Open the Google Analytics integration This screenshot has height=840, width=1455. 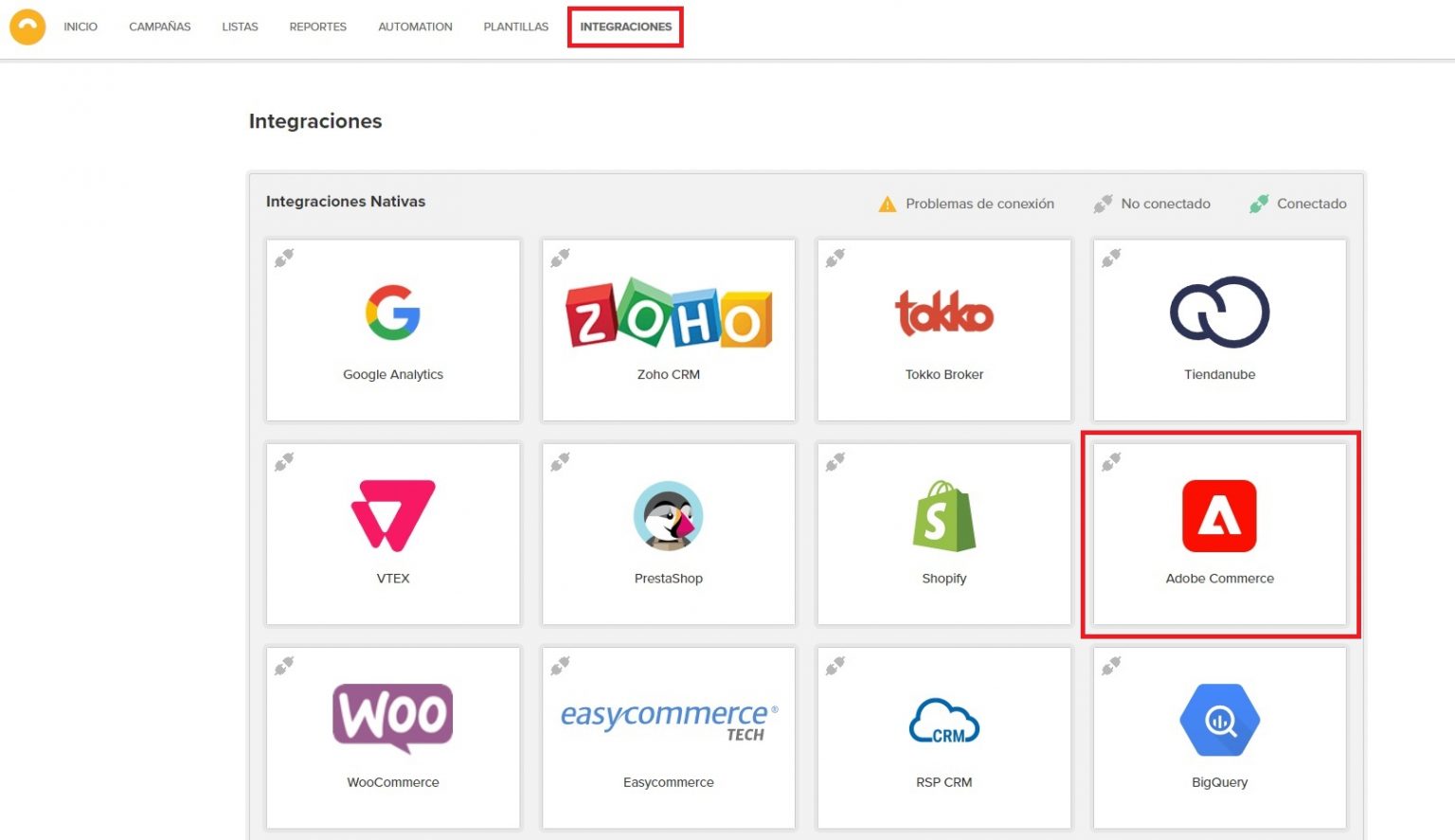pyautogui.click(x=392, y=330)
